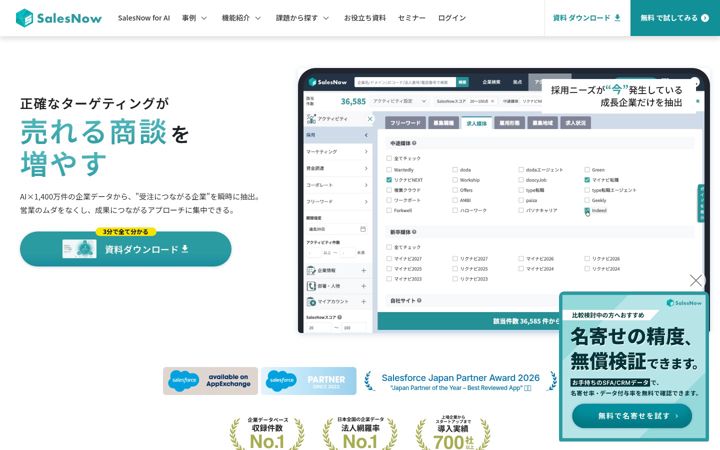
Task: Close the アクティビティ panel with its X
Action: 370,119
